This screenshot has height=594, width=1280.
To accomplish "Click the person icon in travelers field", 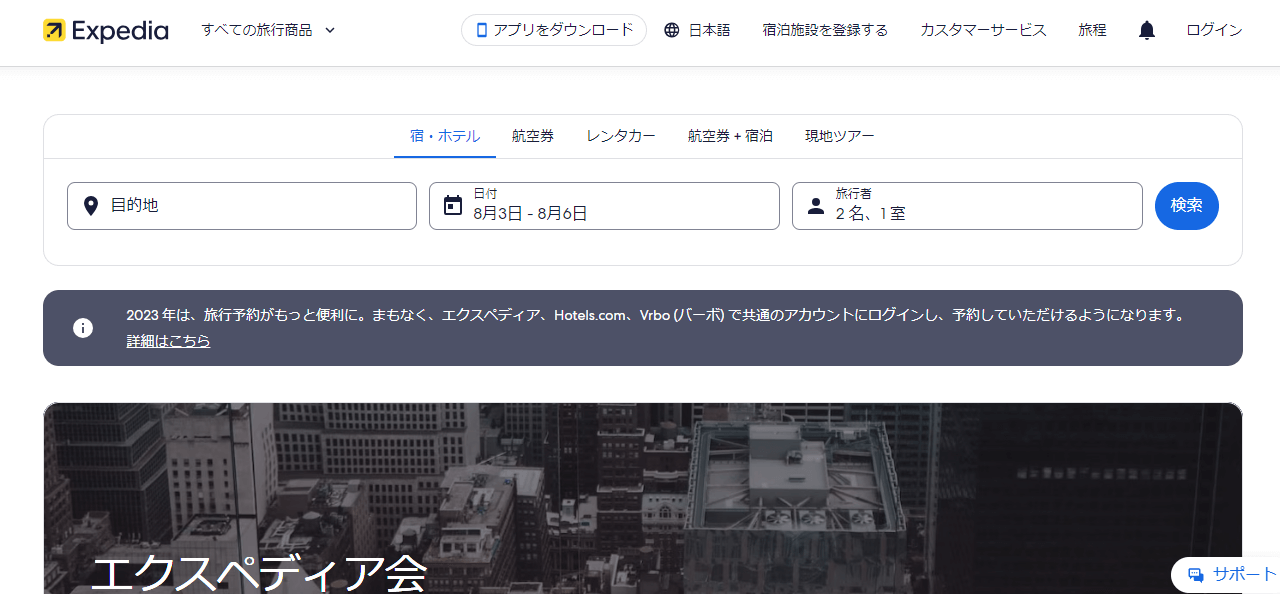I will coord(816,206).
